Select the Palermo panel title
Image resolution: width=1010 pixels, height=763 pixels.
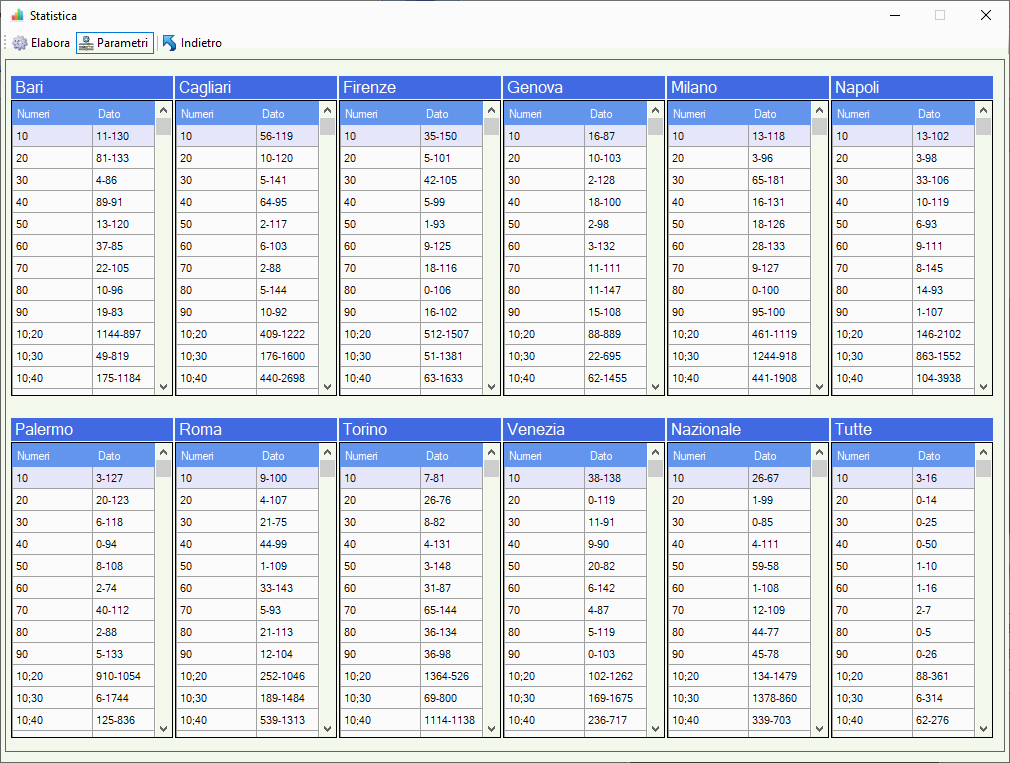coord(92,429)
